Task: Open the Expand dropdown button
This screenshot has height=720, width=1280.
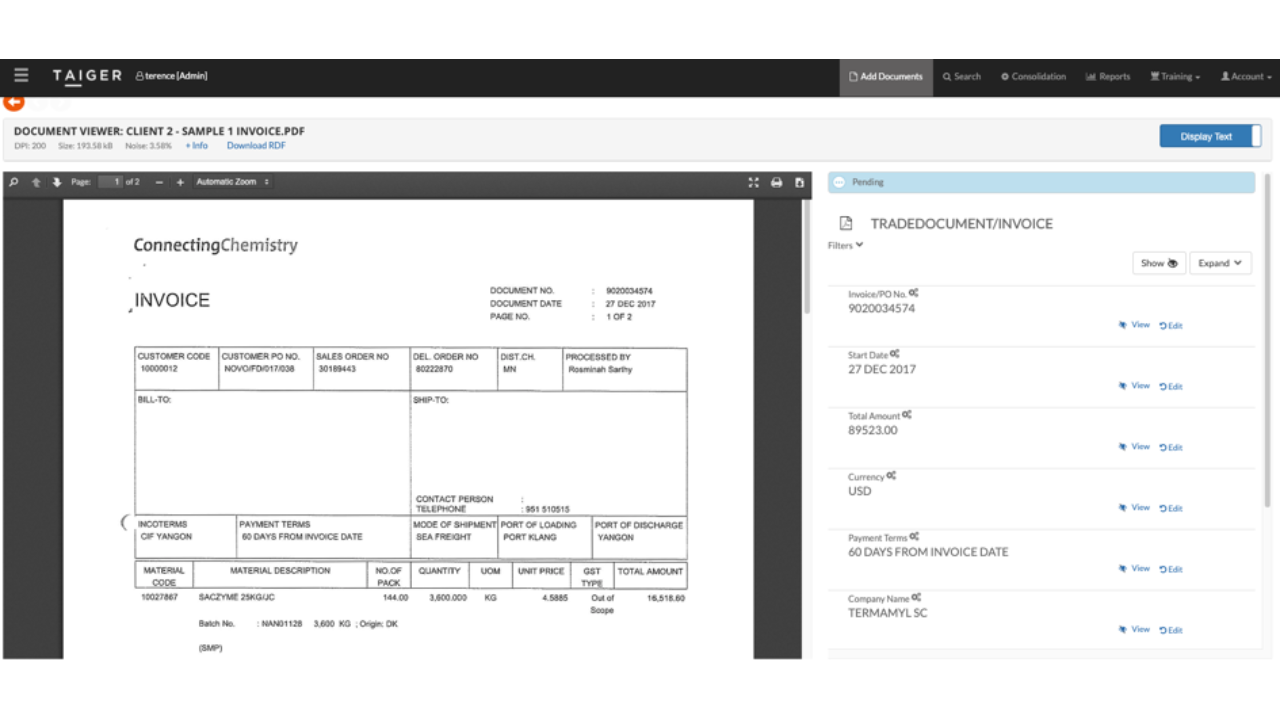Action: 1220,263
